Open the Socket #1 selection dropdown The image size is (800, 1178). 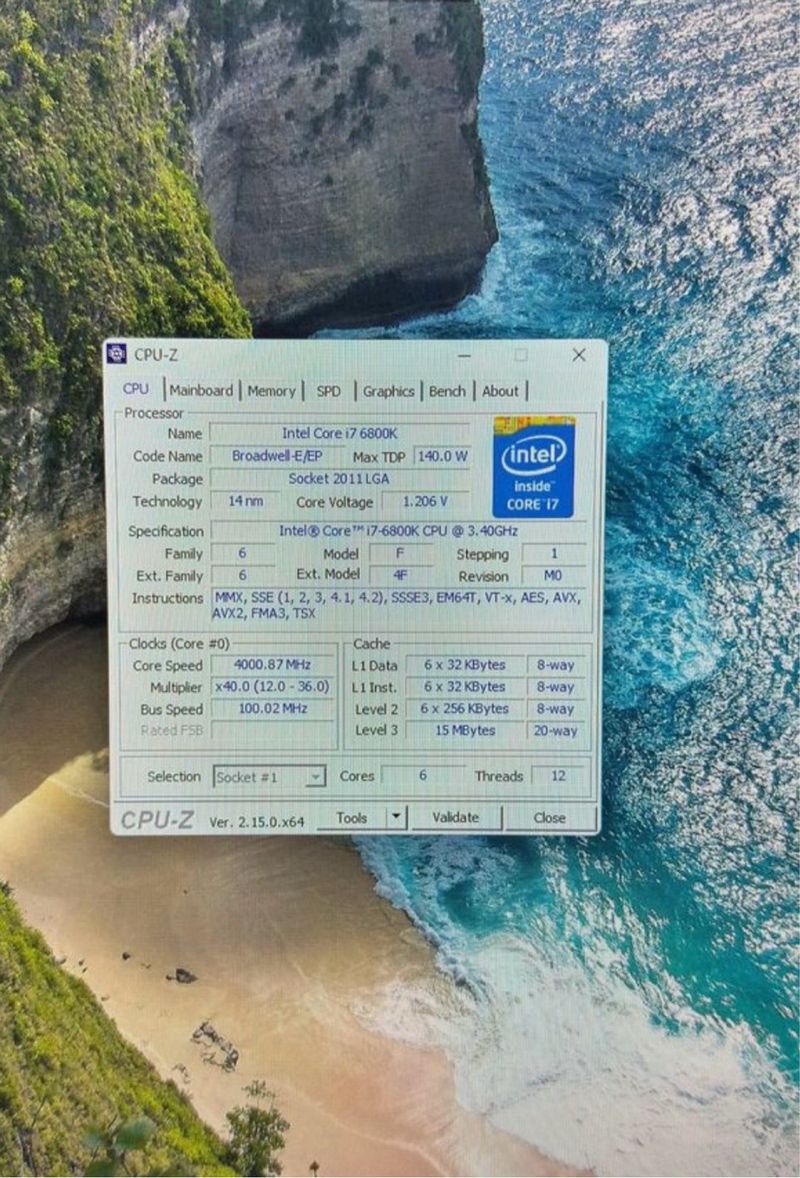(x=270, y=776)
